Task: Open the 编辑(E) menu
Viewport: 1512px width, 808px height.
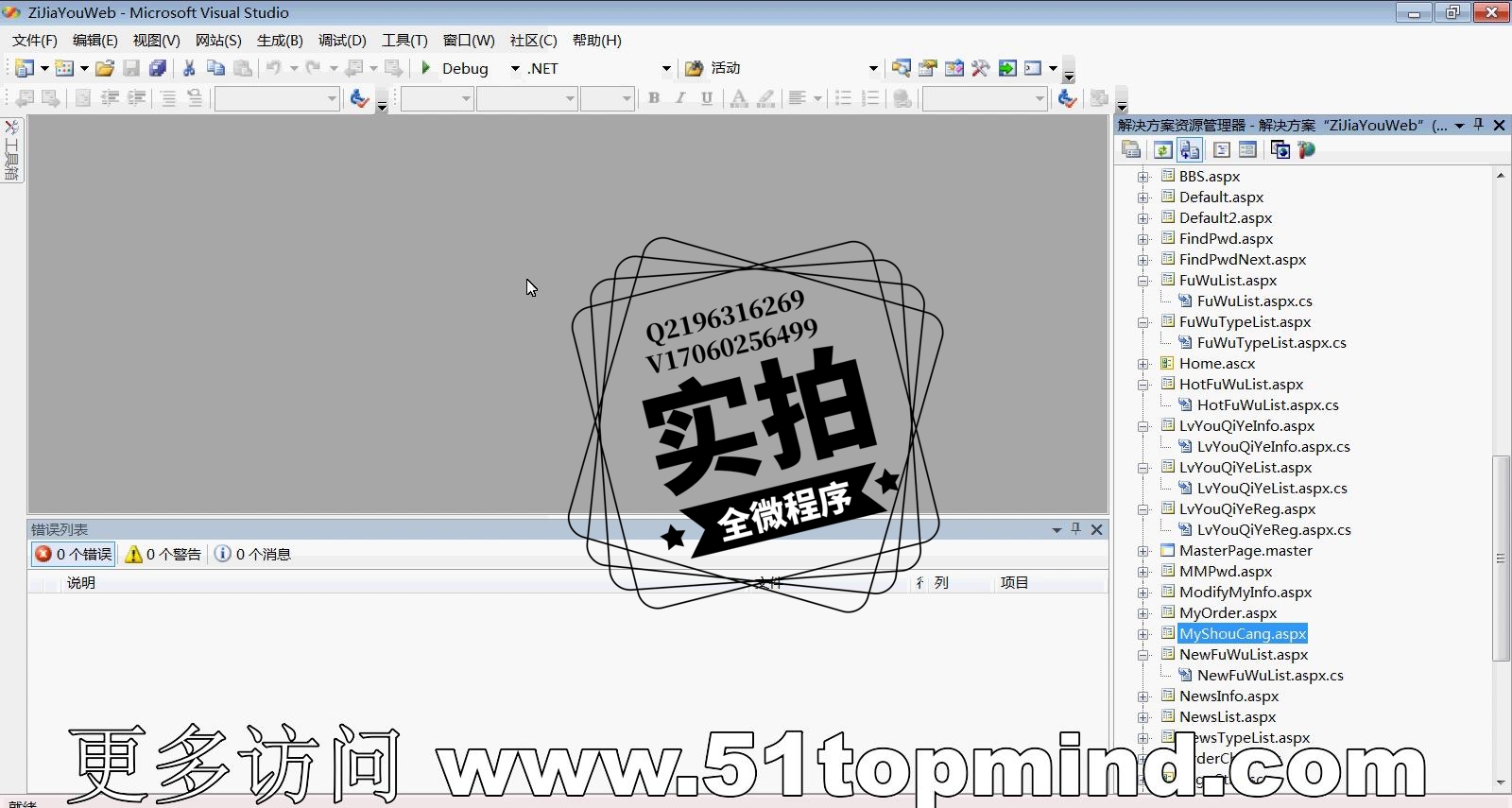Action: tap(95, 41)
